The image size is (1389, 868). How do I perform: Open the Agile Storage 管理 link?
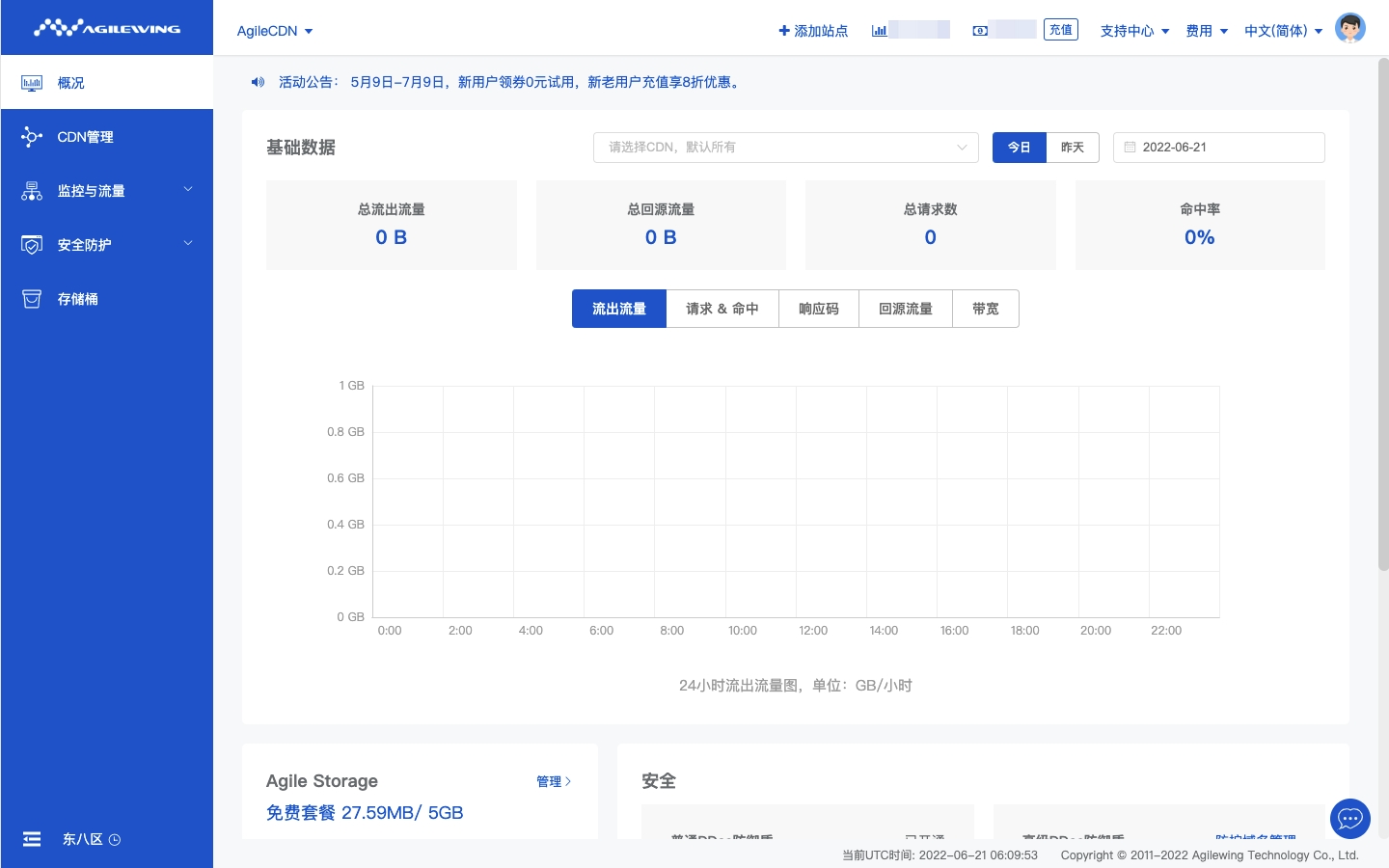pos(553,781)
